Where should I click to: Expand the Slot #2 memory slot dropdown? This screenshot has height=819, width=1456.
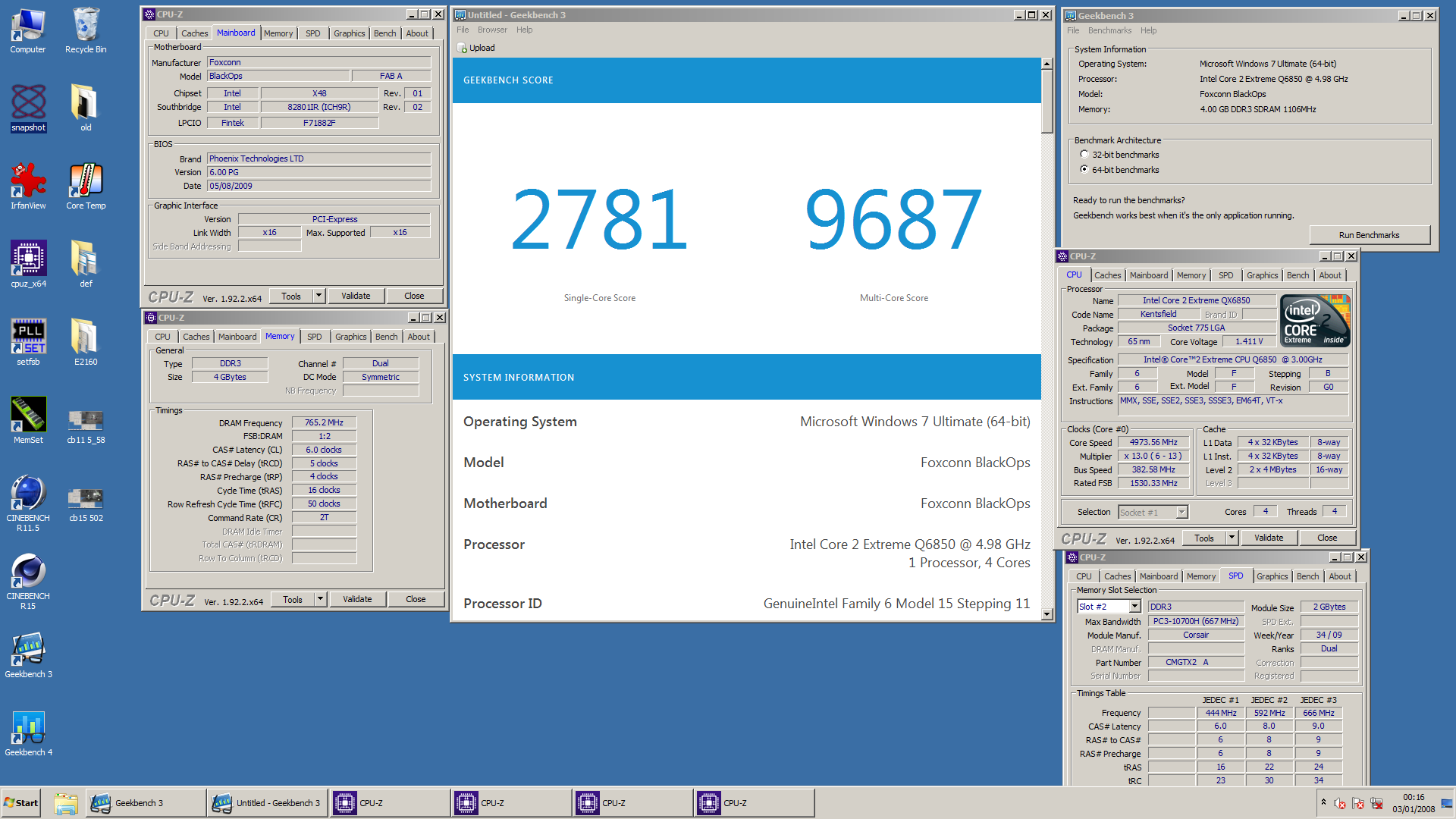[x=1135, y=607]
